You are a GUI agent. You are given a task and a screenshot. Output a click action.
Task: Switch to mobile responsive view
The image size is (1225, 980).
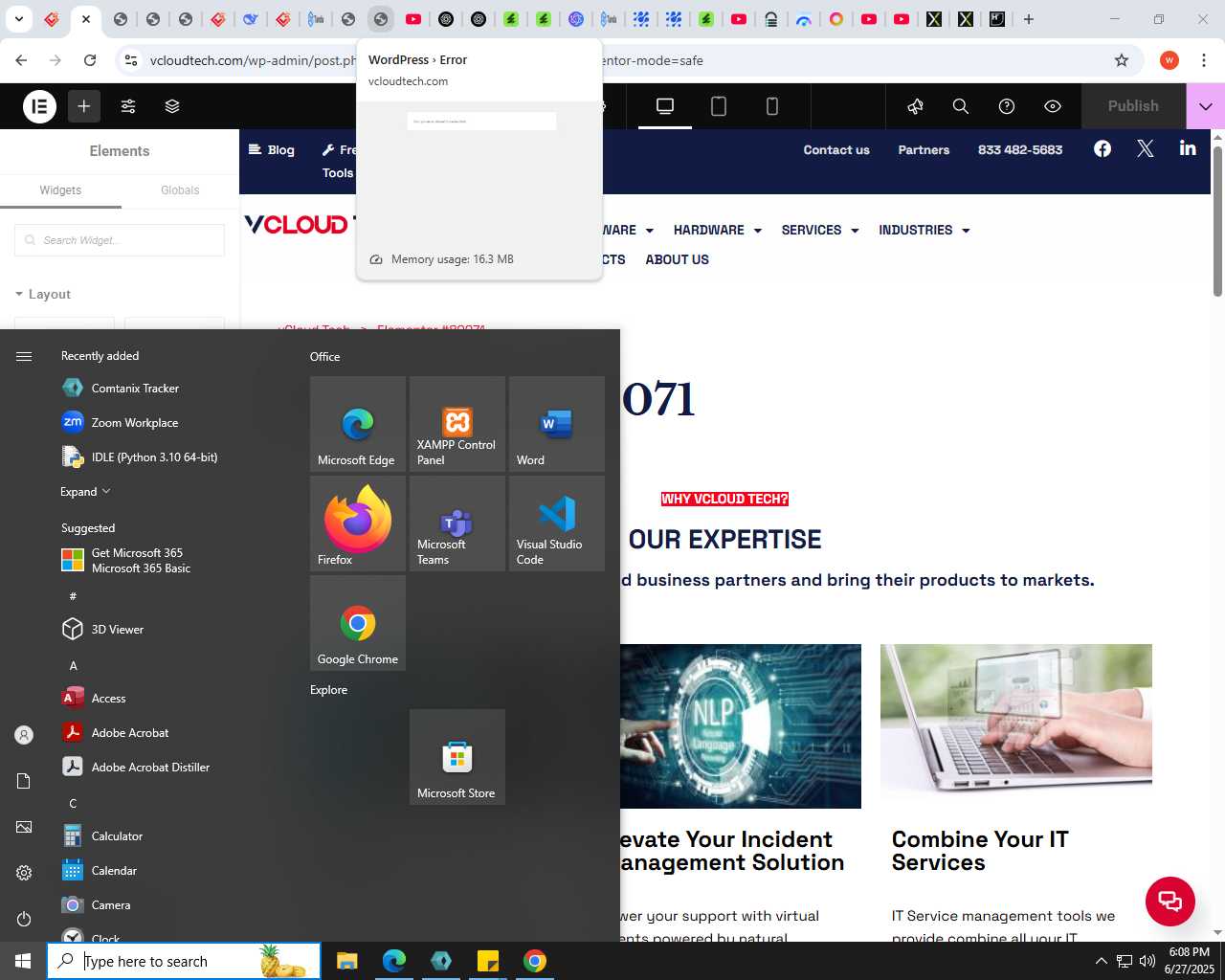[x=772, y=106]
